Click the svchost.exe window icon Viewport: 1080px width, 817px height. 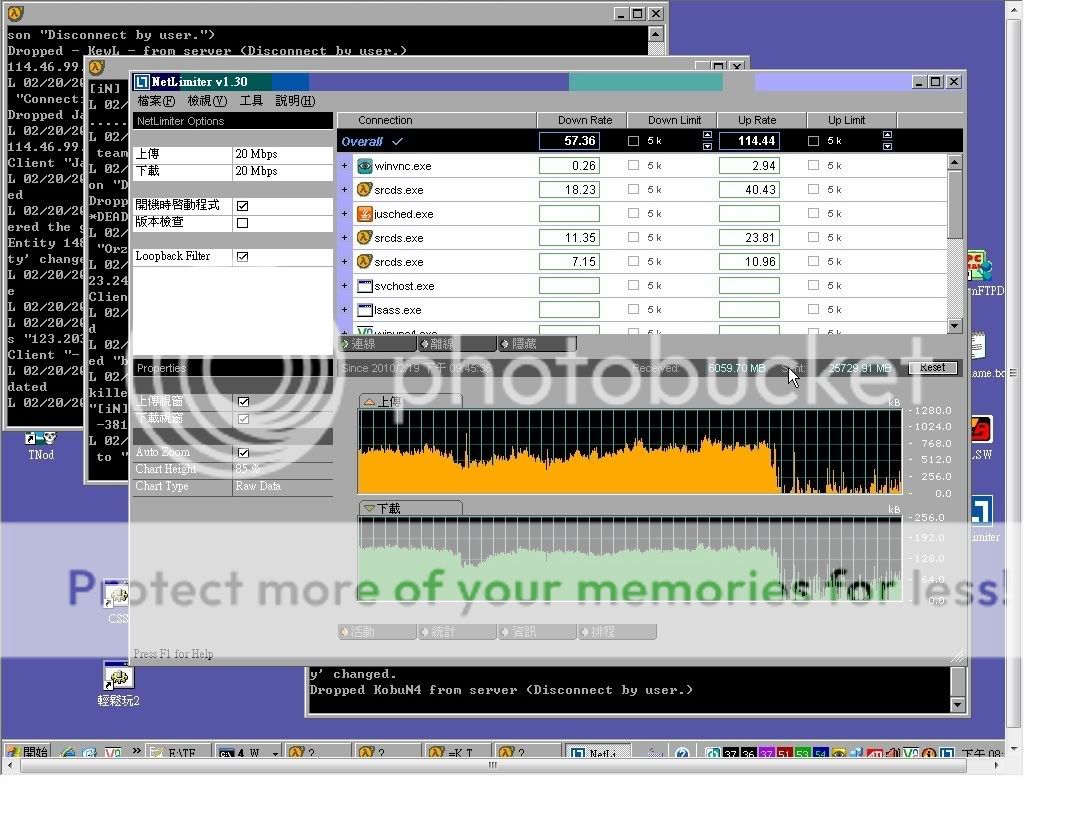coord(364,286)
